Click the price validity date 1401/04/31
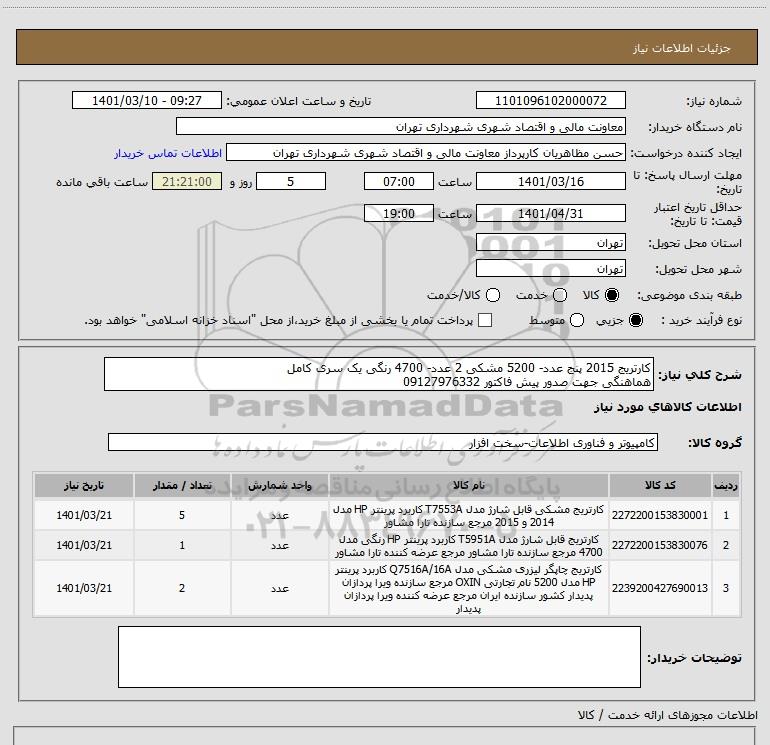Screen dimensions: 770x745 pyautogui.click(x=550, y=213)
